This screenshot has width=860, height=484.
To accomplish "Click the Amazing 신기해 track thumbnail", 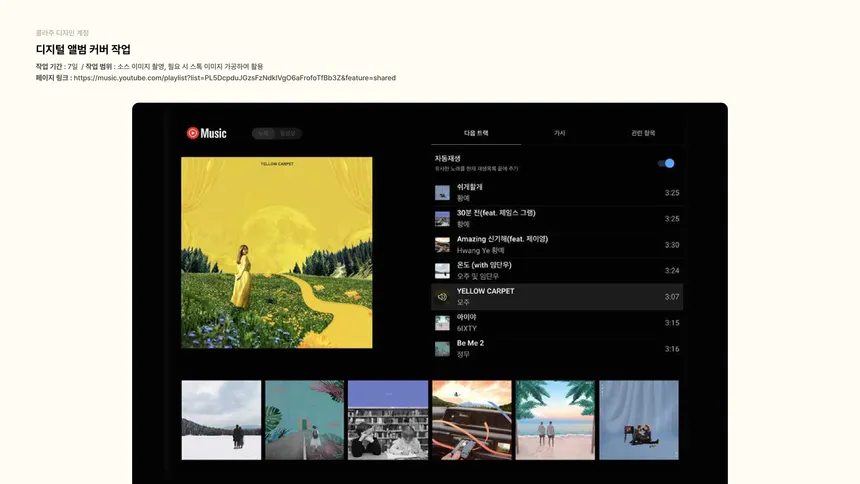I will click(x=442, y=245).
